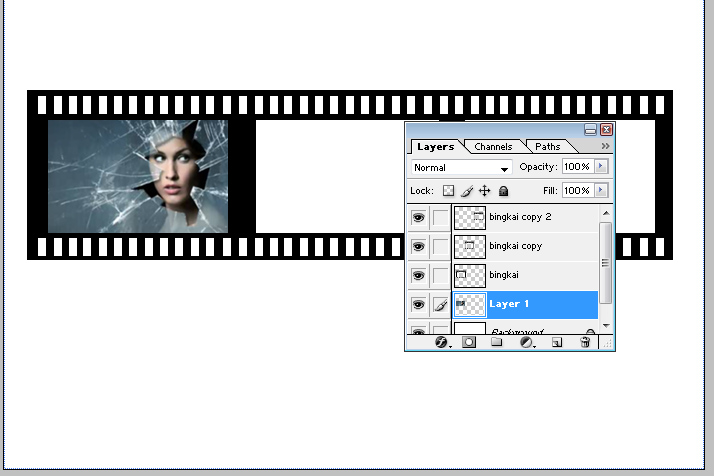Toggle link box for bingkai layer
This screenshot has height=476, width=714.
(x=440, y=276)
